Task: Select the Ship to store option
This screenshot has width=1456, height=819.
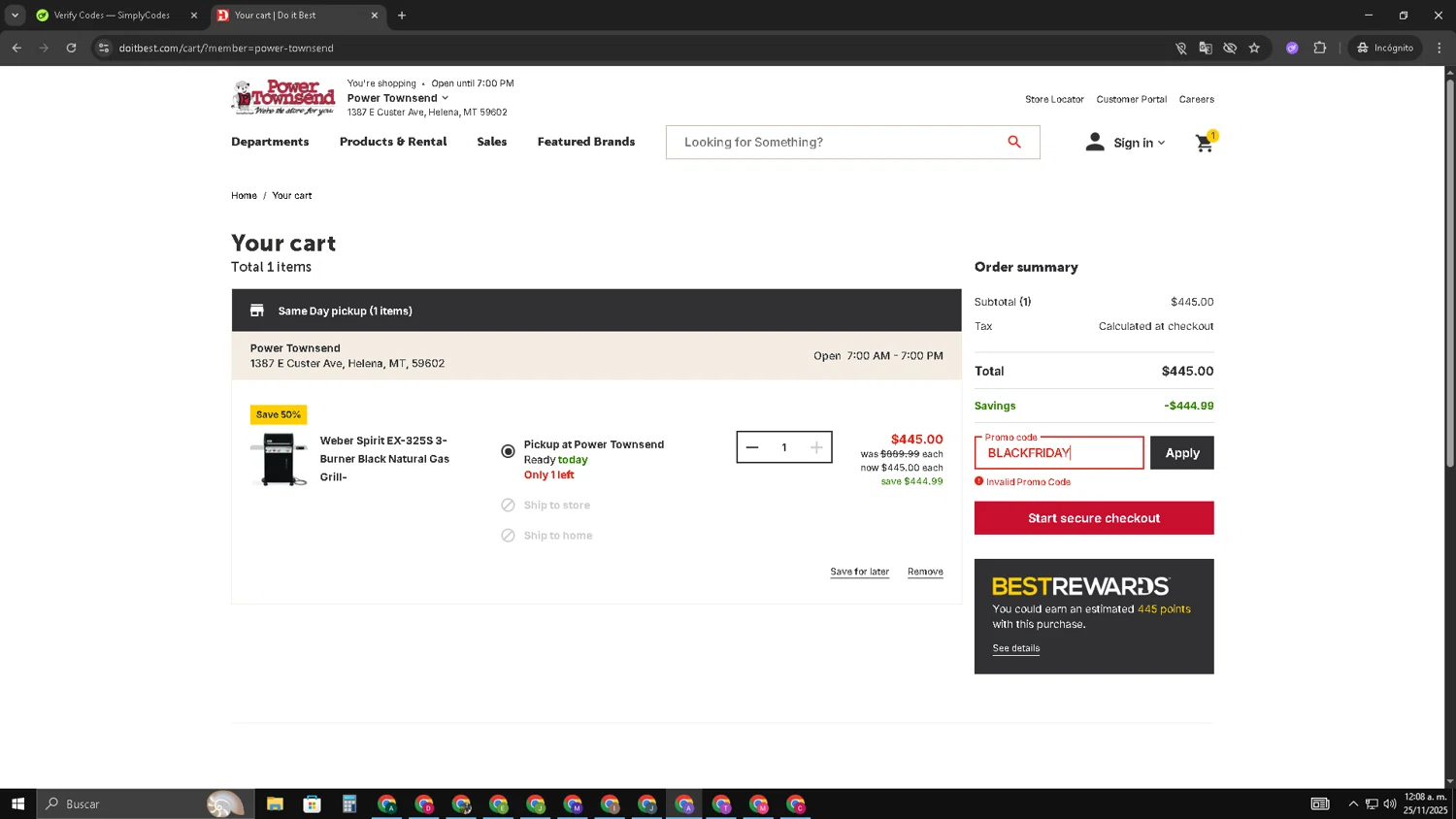Action: click(546, 506)
